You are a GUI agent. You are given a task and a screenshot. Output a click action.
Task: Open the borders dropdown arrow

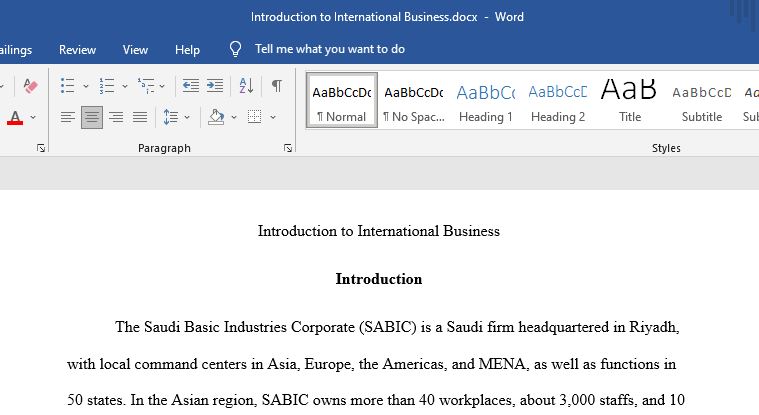[x=273, y=117]
